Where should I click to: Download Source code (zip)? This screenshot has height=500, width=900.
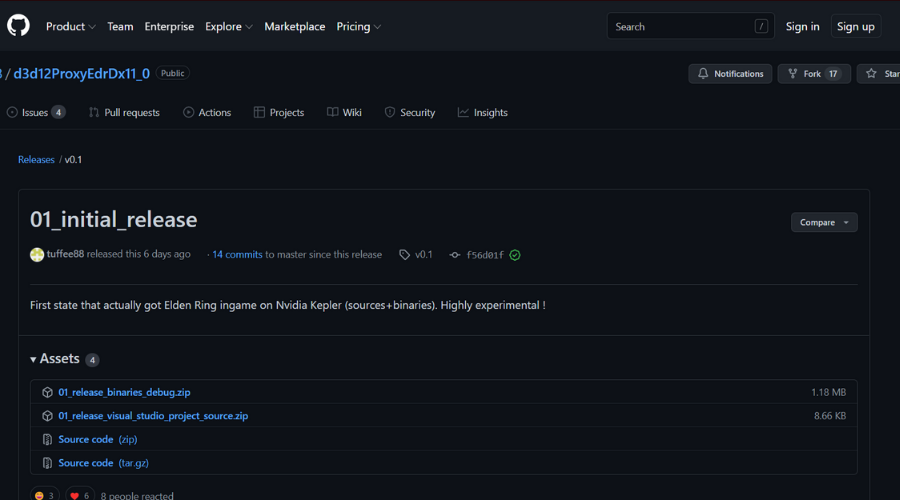98,439
